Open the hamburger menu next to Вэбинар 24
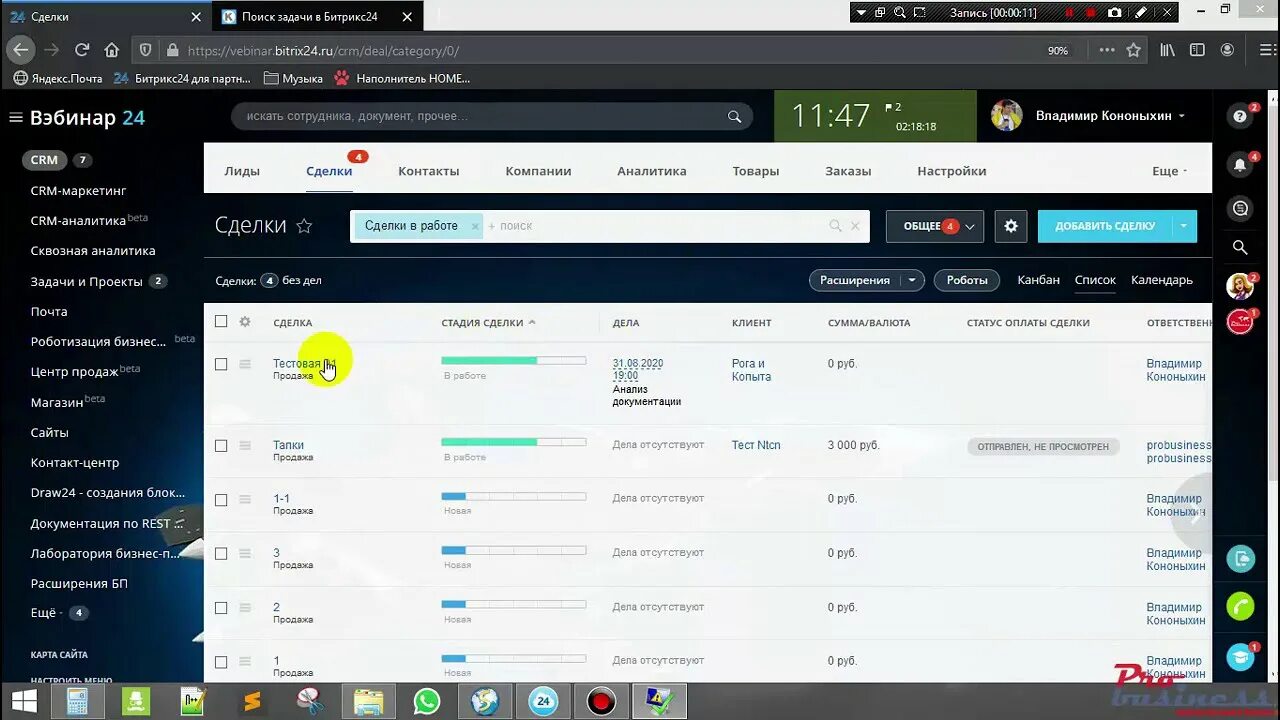 click(15, 118)
